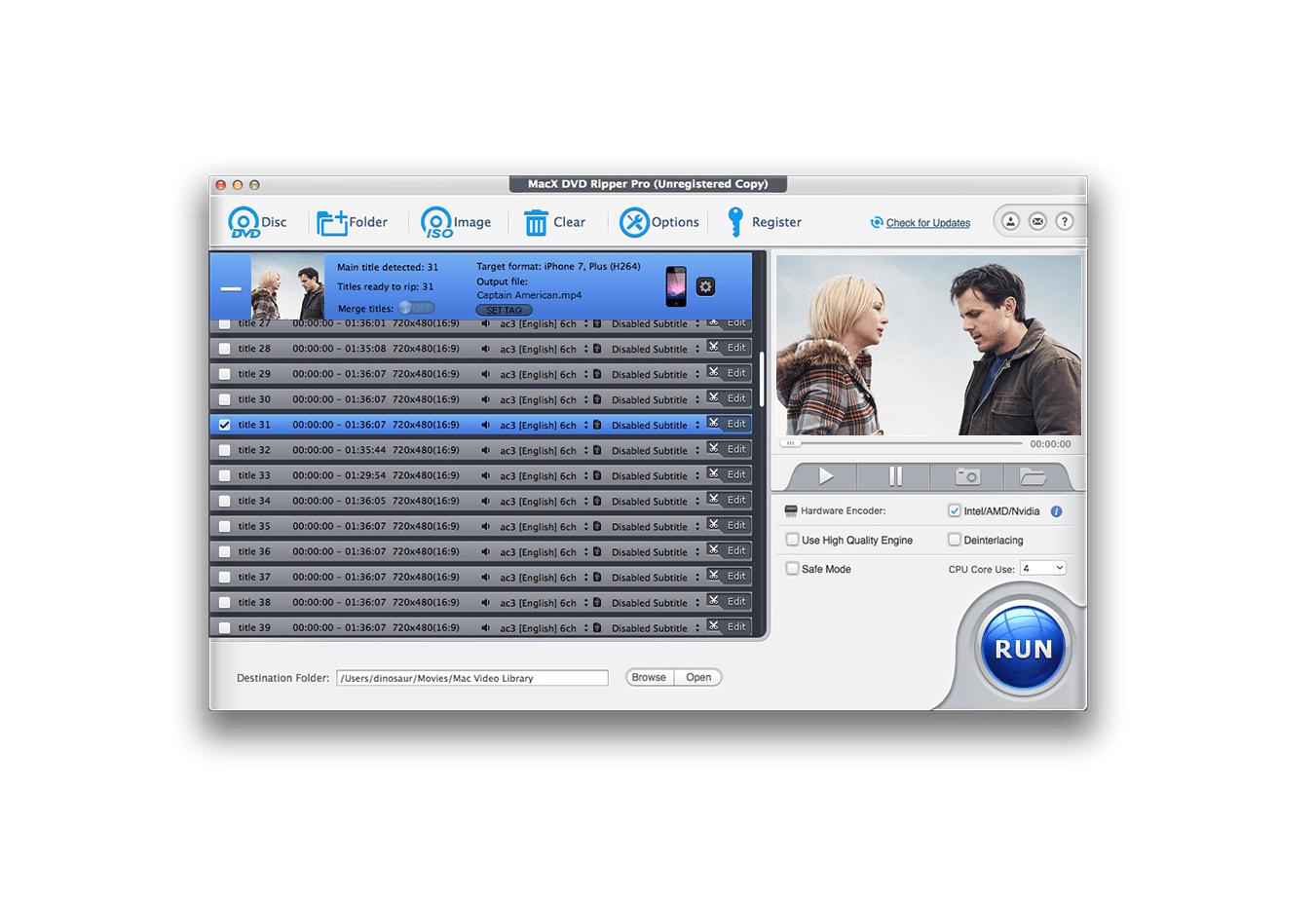Toggle the Merge titles switch
The width and height of the screenshot is (1316, 902).
coord(417,308)
